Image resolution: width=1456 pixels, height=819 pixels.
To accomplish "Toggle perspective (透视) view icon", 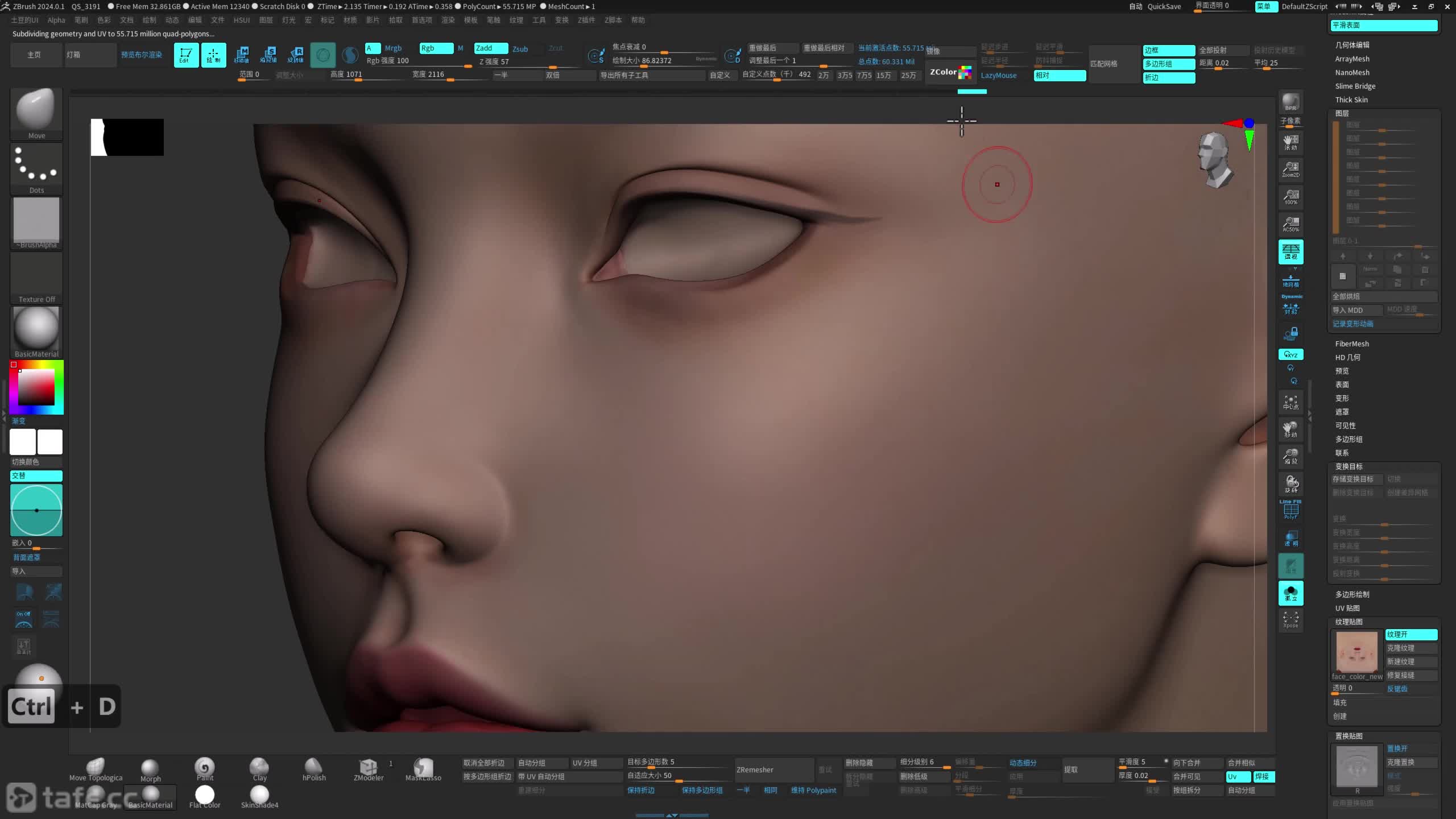I will click(1290, 251).
